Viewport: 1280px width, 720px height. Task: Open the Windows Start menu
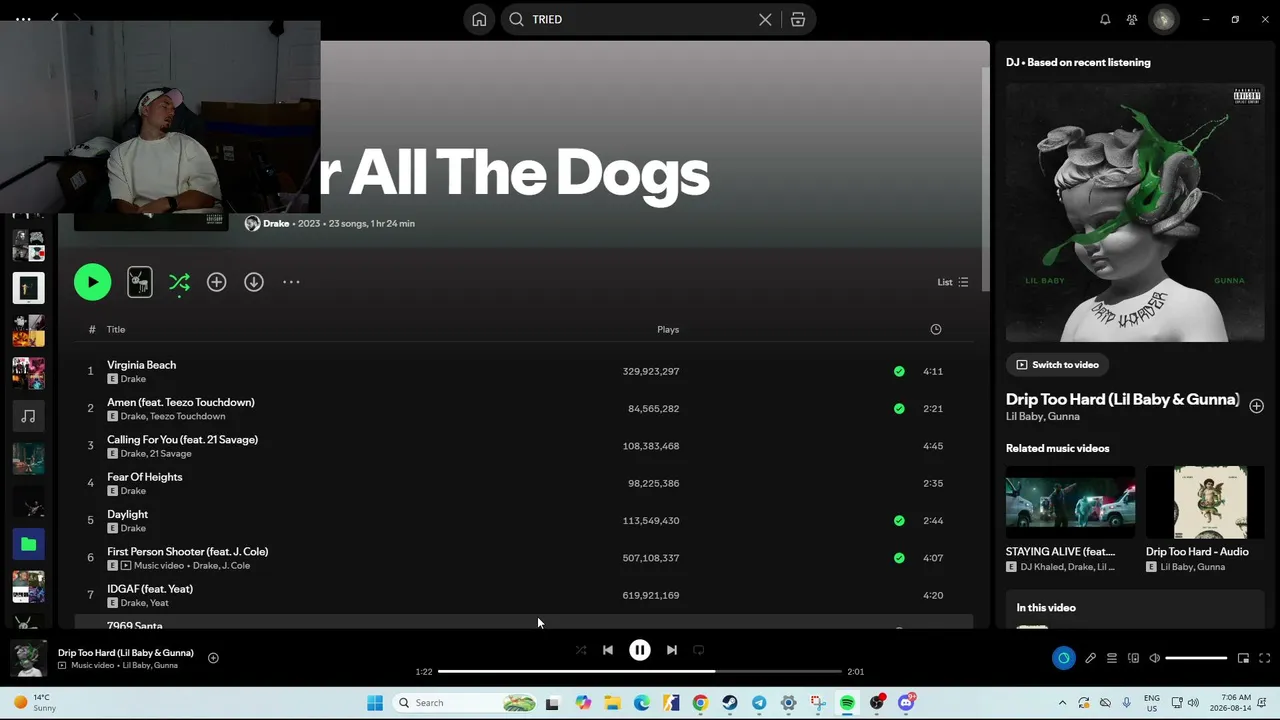coord(375,703)
